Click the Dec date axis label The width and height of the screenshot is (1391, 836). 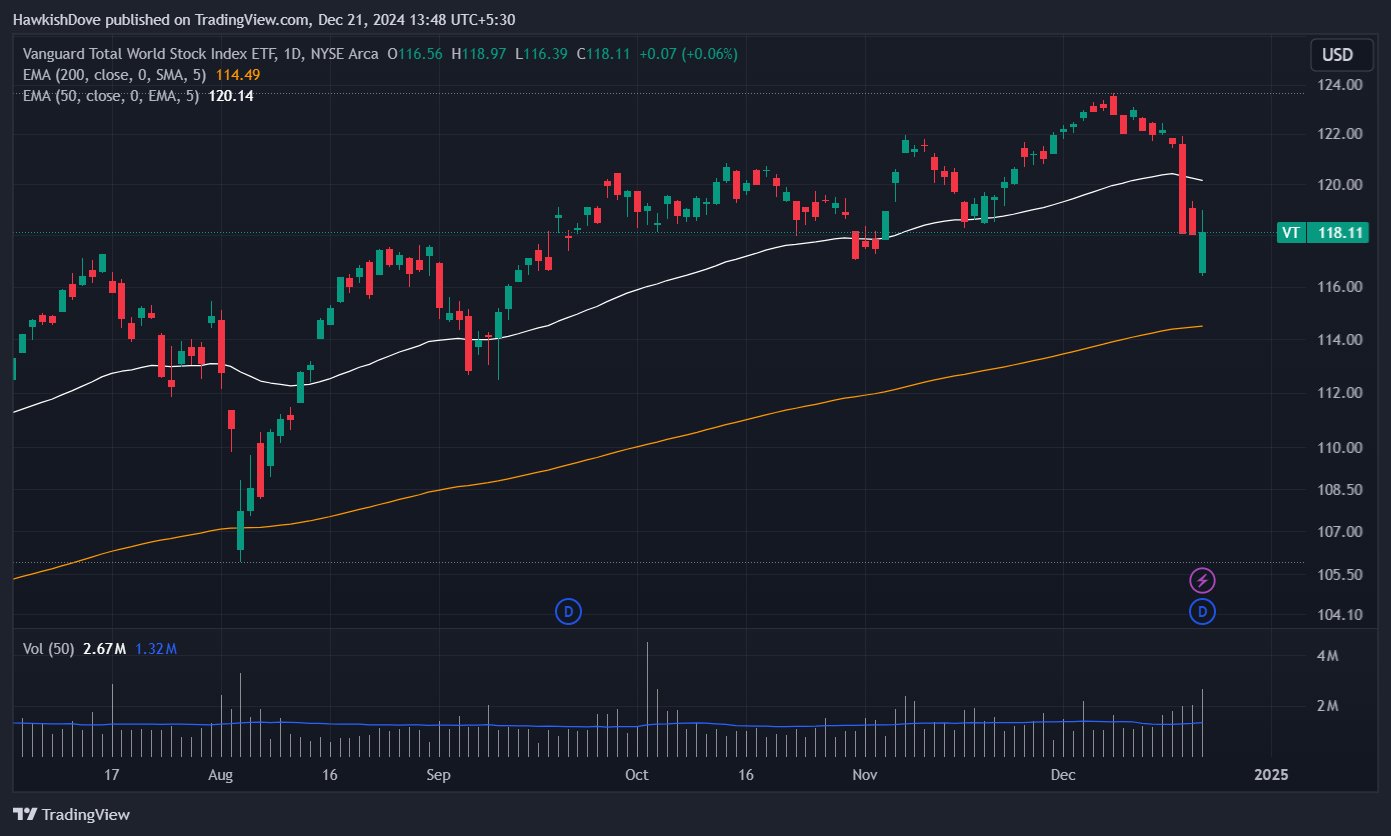point(1063,775)
